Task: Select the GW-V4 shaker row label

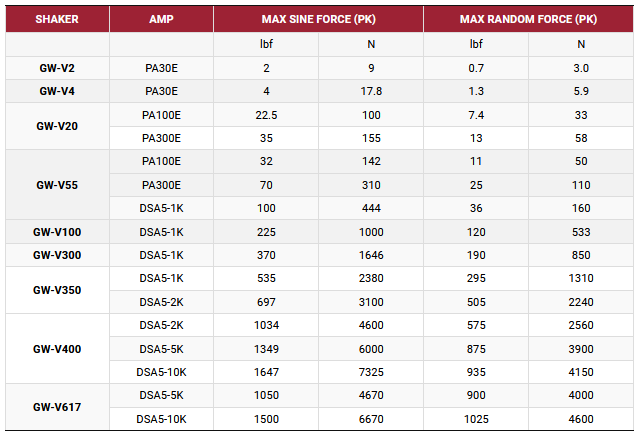Action: pos(57,91)
